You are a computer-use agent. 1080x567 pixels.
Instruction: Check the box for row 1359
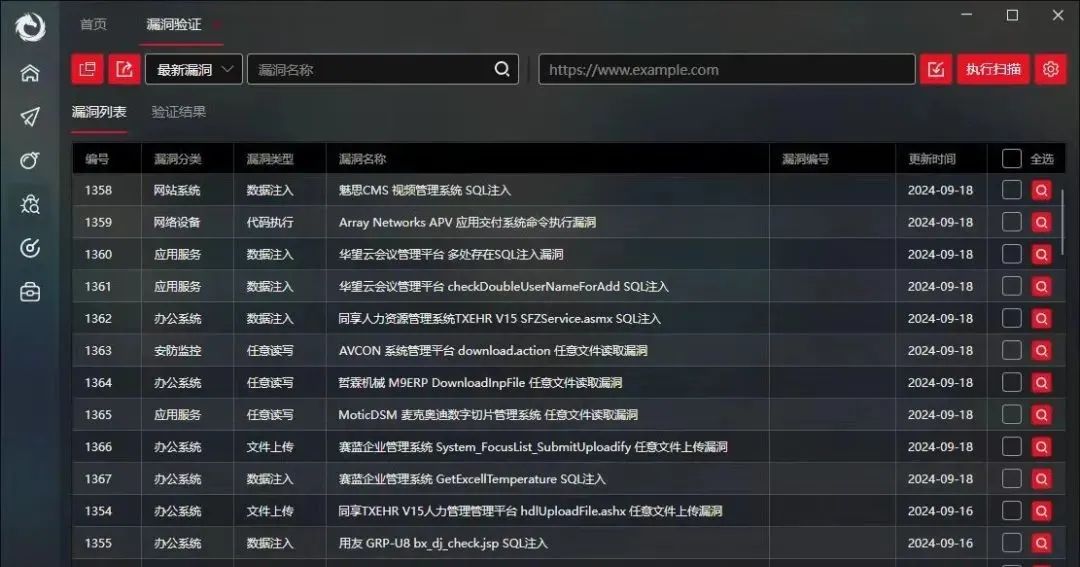[x=1012, y=222]
